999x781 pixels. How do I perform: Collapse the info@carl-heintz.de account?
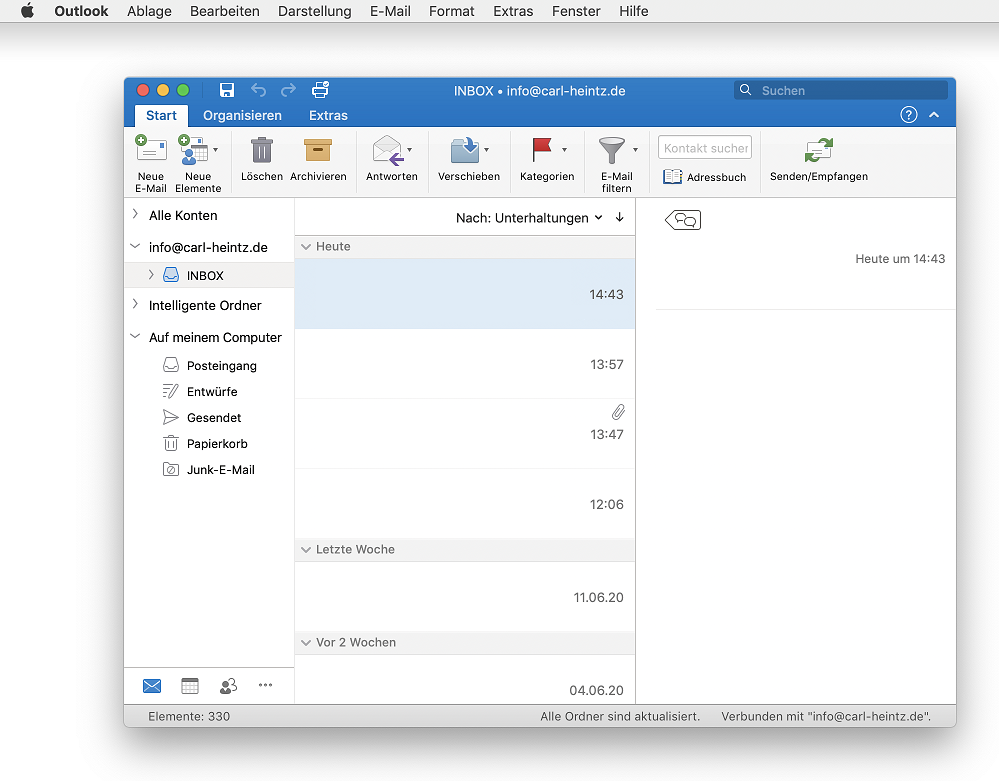(135, 247)
